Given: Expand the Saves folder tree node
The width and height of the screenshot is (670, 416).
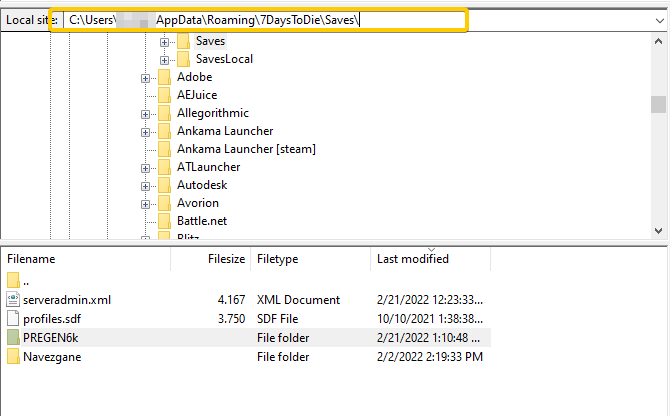Looking at the screenshot, I should pos(164,42).
